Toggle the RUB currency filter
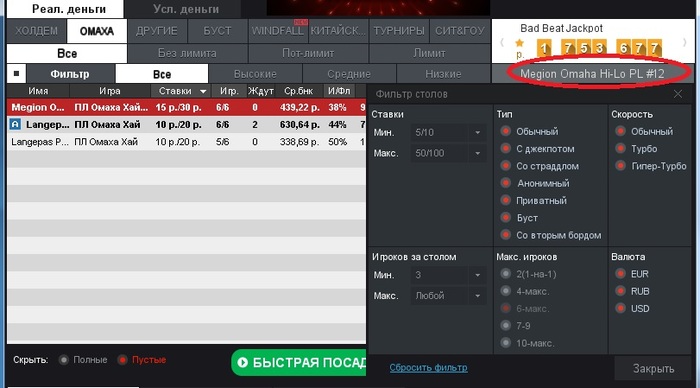700x388 pixels. click(620, 291)
